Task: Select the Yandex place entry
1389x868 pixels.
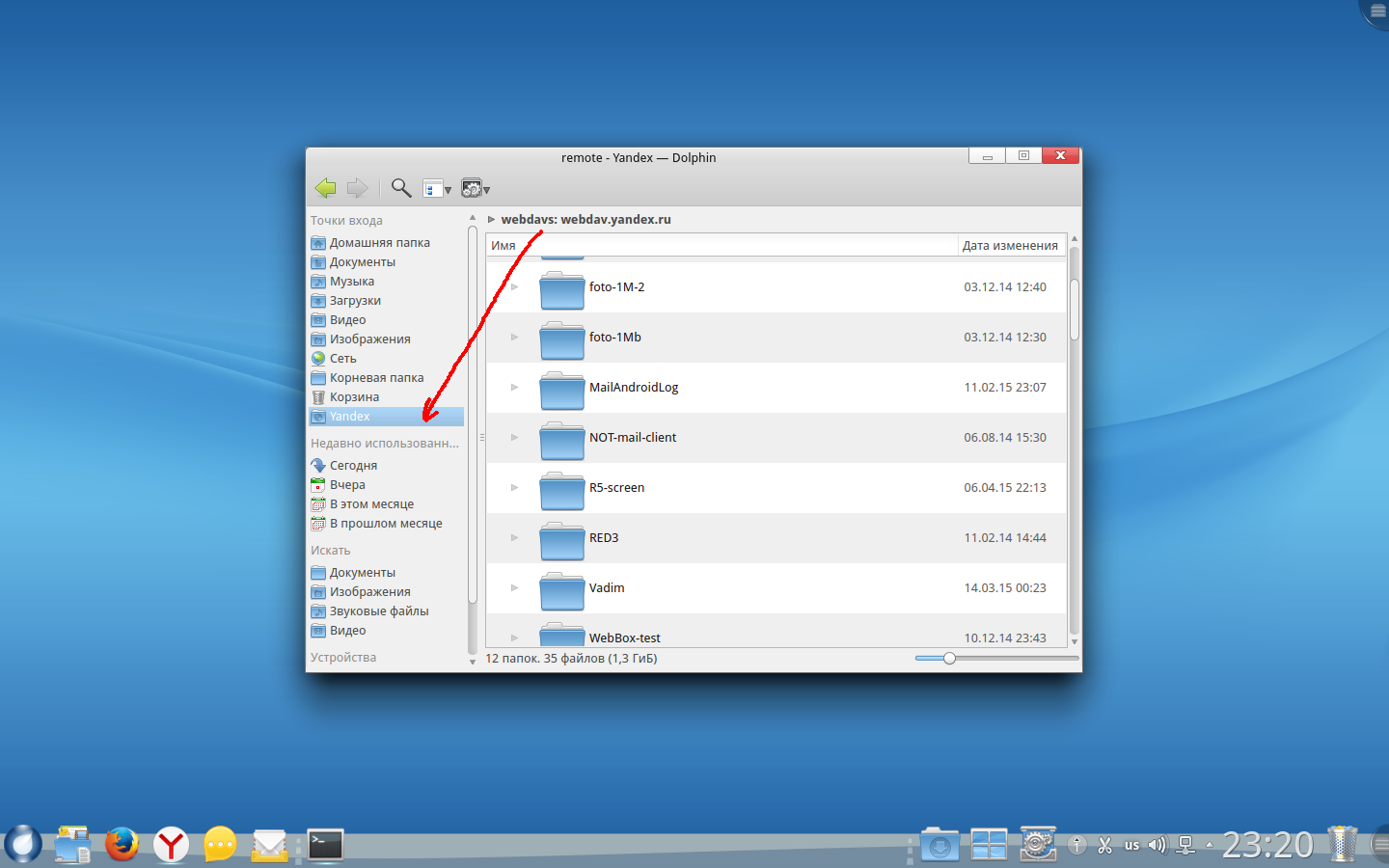Action: (386, 417)
